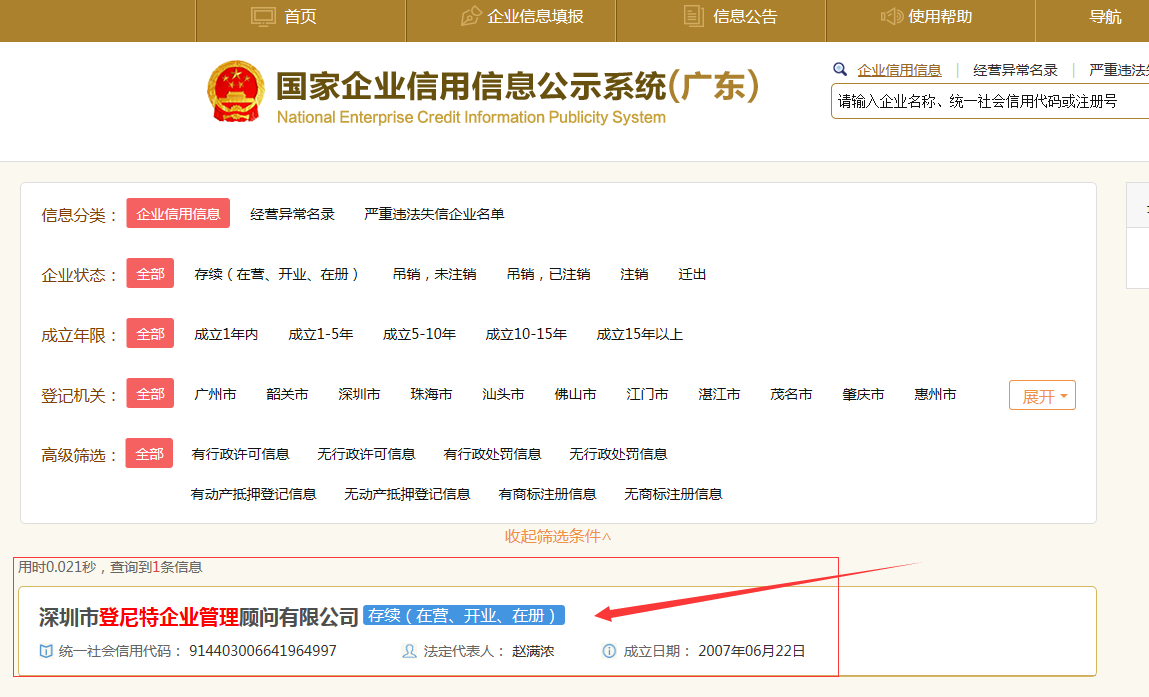Filter registration authority 佛山市
The height and width of the screenshot is (697, 1149).
[575, 394]
